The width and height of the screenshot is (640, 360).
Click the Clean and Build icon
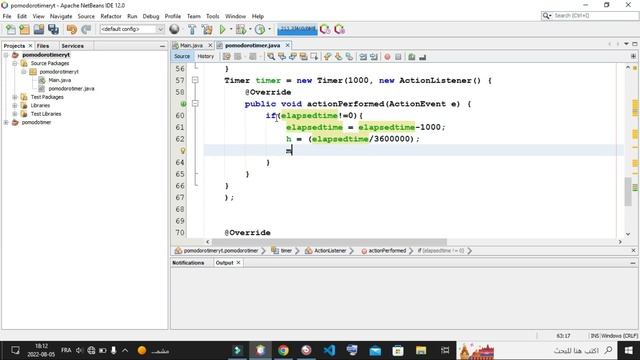click(207, 29)
